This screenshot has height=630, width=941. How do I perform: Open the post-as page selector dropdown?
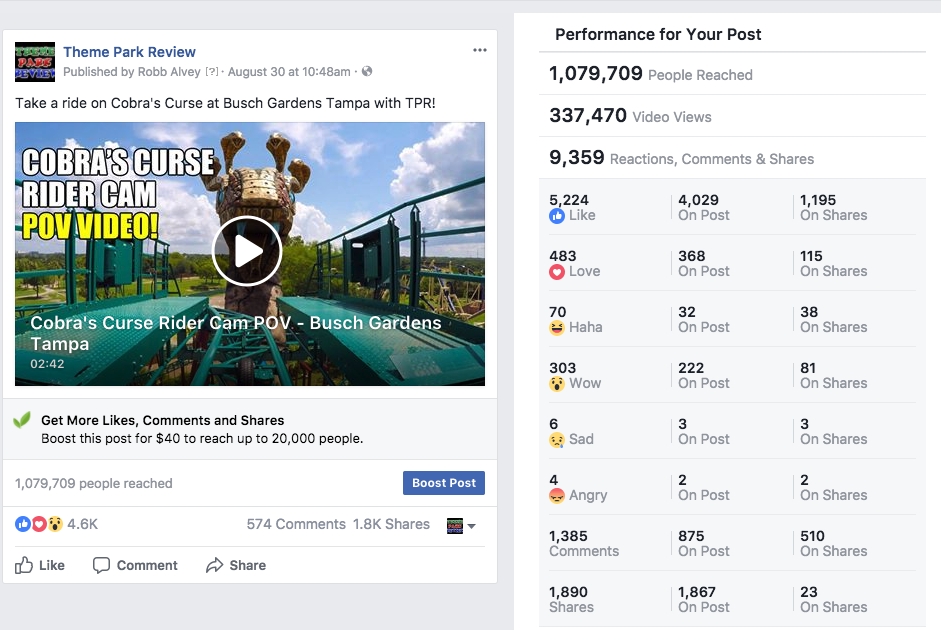click(x=461, y=526)
